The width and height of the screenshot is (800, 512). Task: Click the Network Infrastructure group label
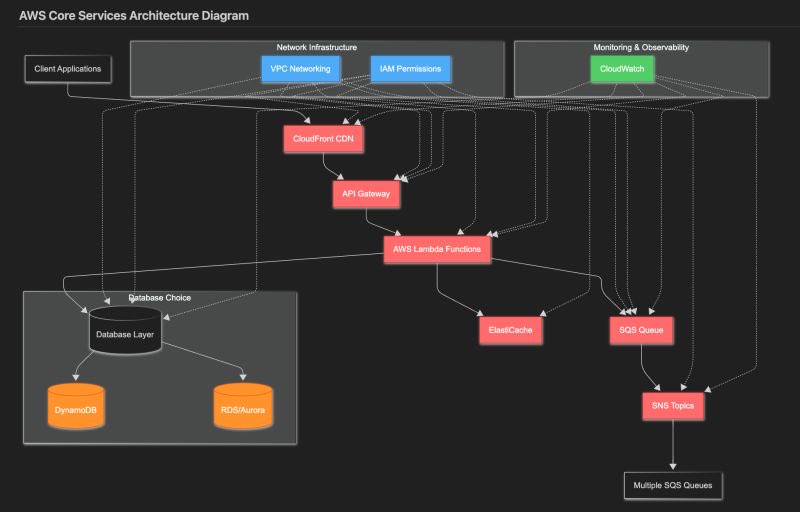pos(317,47)
